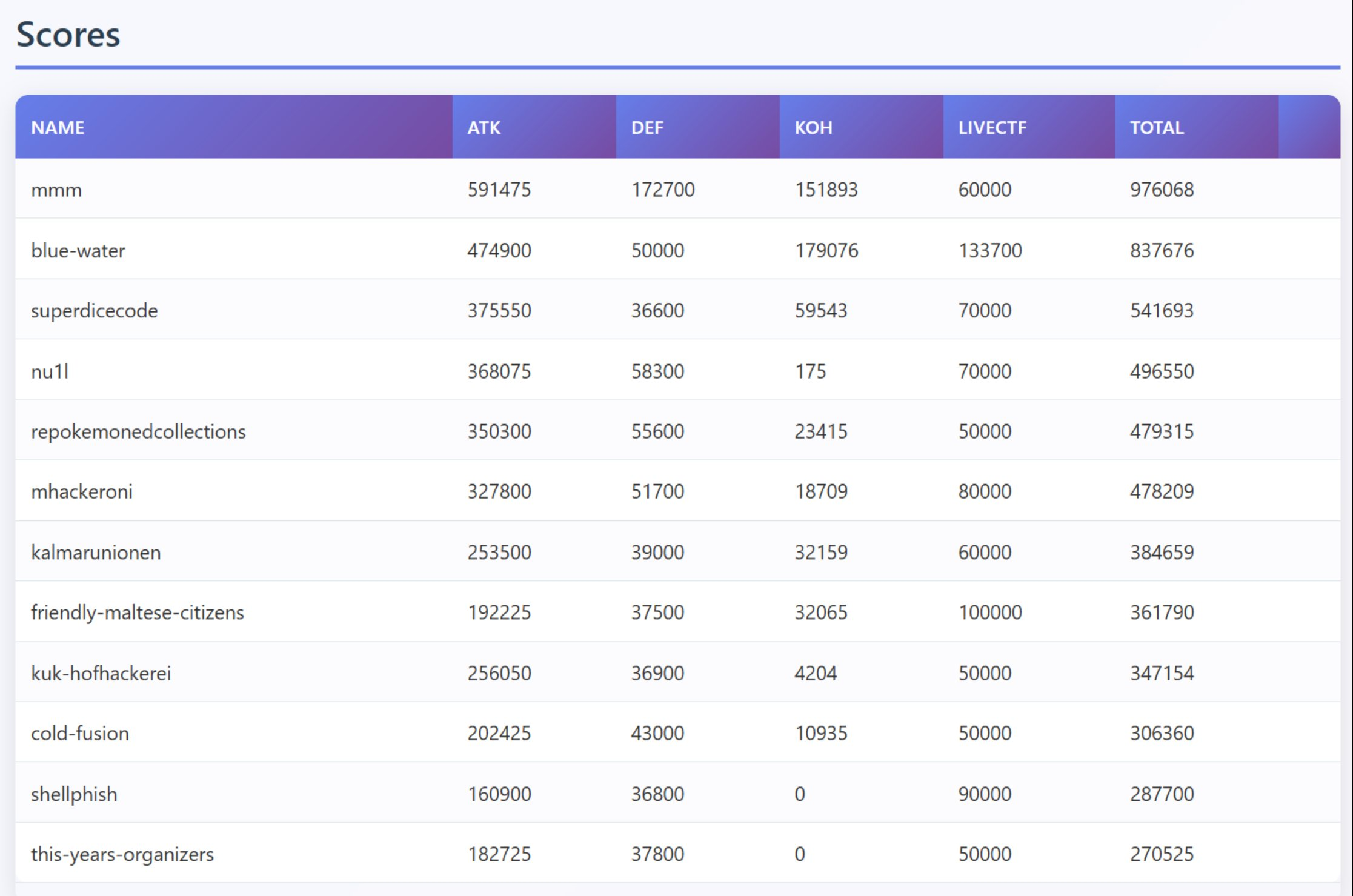Sort by the TOTAL column header

(1156, 127)
